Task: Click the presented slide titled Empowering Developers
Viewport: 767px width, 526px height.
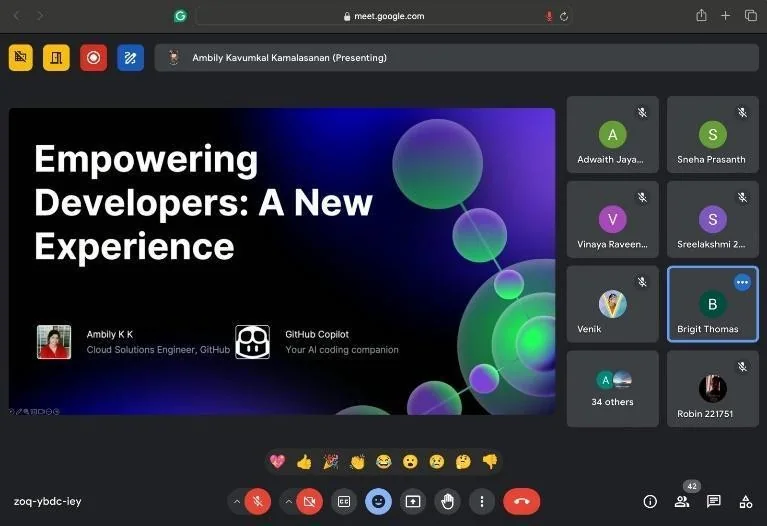Action: (282, 261)
